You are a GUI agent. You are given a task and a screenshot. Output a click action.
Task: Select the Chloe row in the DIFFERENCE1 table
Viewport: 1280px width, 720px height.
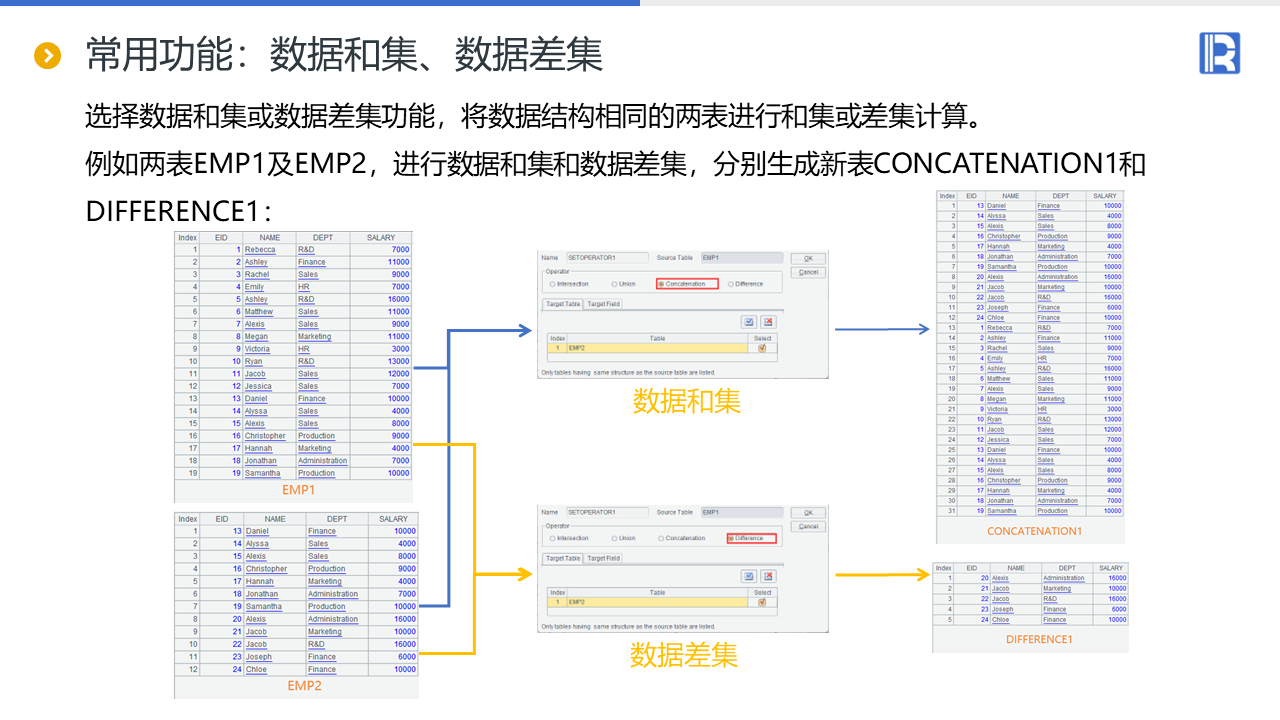1030,620
